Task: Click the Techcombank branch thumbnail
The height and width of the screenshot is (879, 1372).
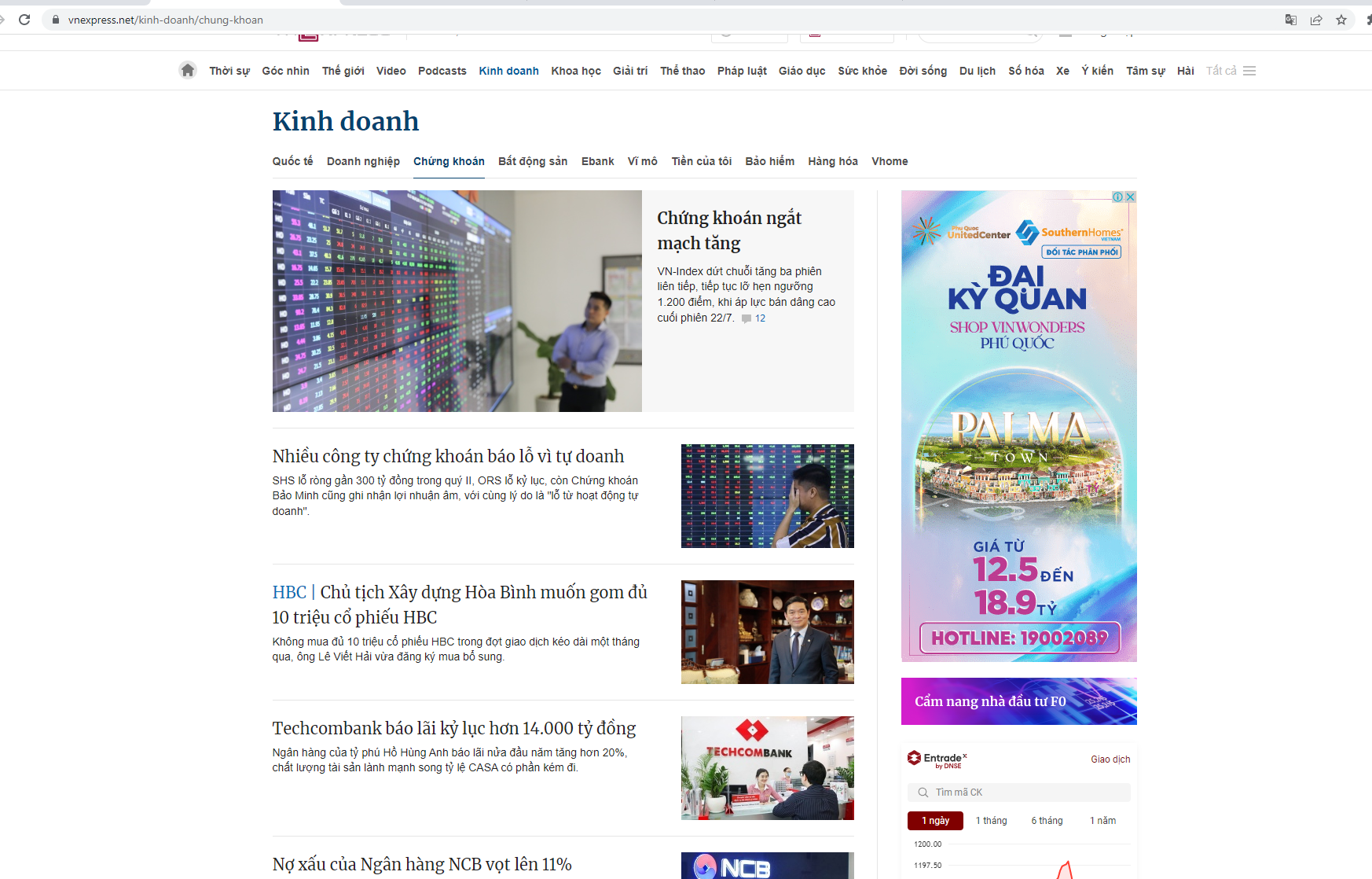Action: coord(768,768)
